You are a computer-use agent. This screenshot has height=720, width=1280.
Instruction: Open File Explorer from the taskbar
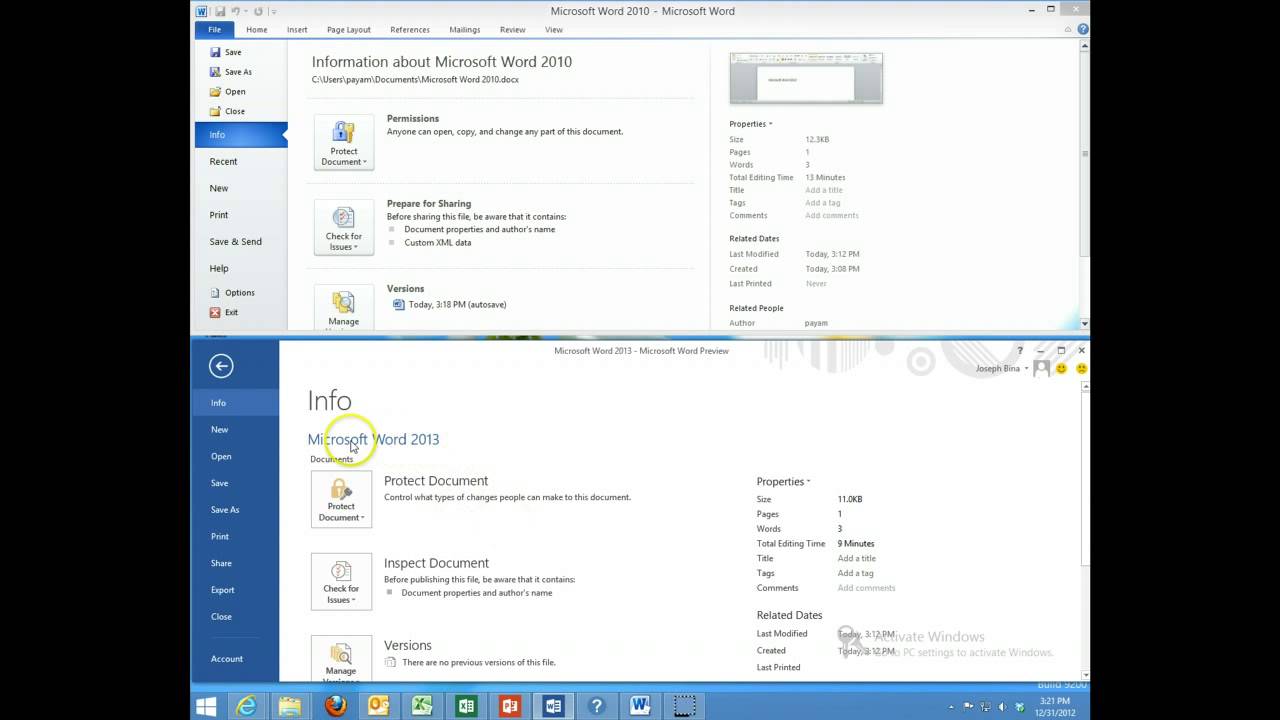tap(290, 707)
